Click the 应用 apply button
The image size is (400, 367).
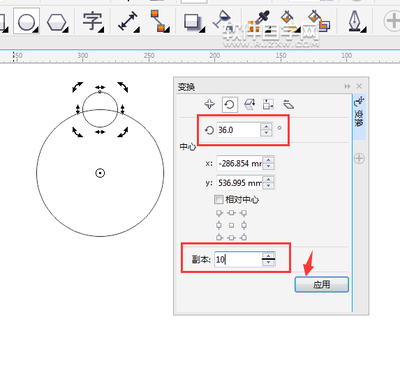322,285
